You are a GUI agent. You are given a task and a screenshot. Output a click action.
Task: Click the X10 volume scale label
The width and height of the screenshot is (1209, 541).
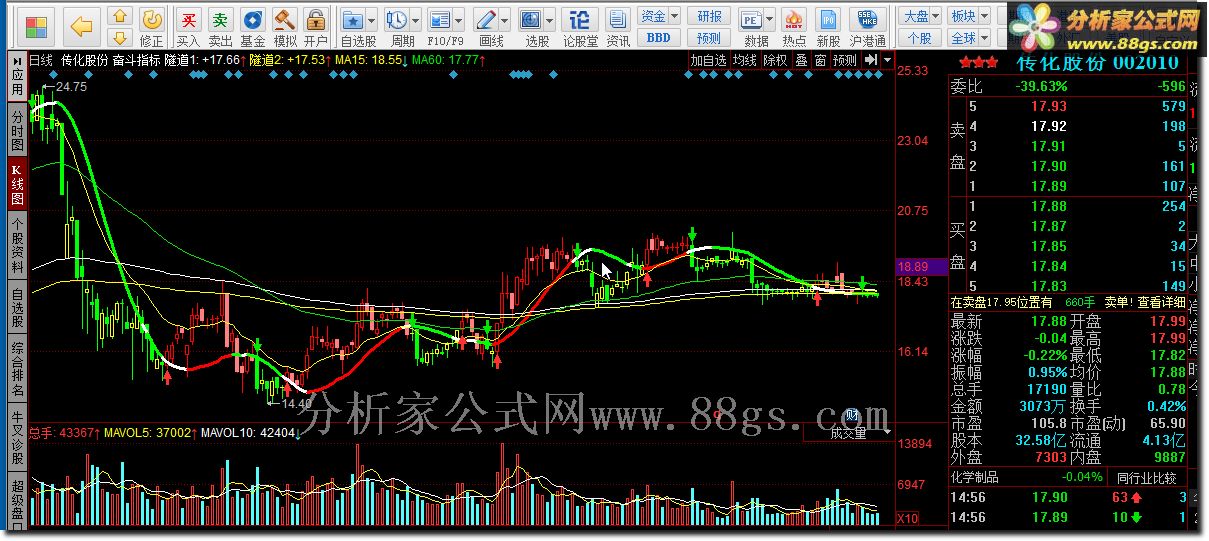(907, 519)
